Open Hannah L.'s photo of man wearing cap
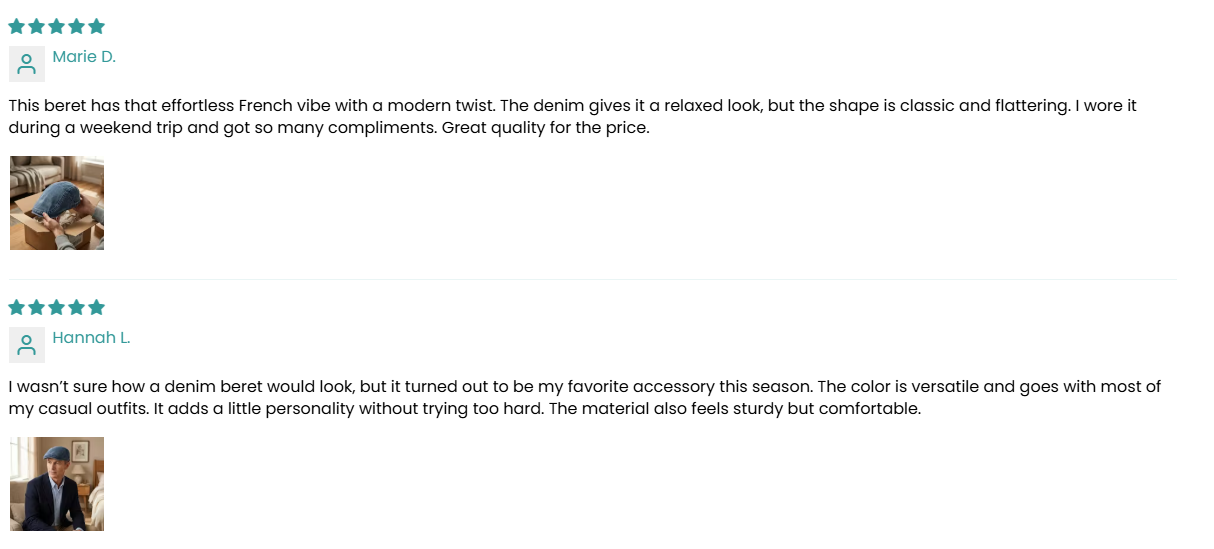The image size is (1214, 549). (x=57, y=484)
